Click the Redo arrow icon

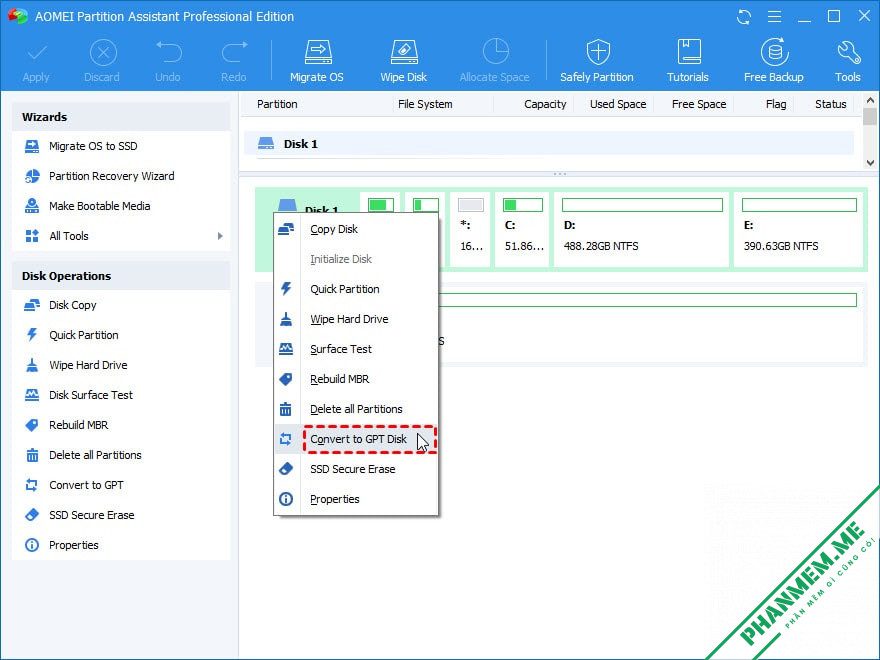point(234,53)
